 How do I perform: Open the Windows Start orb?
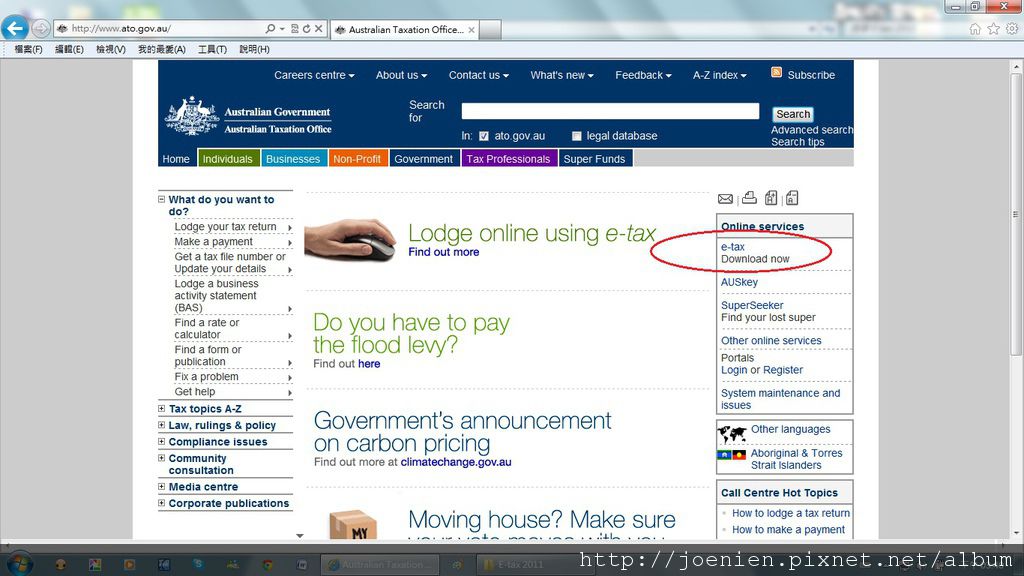click(x=20, y=564)
